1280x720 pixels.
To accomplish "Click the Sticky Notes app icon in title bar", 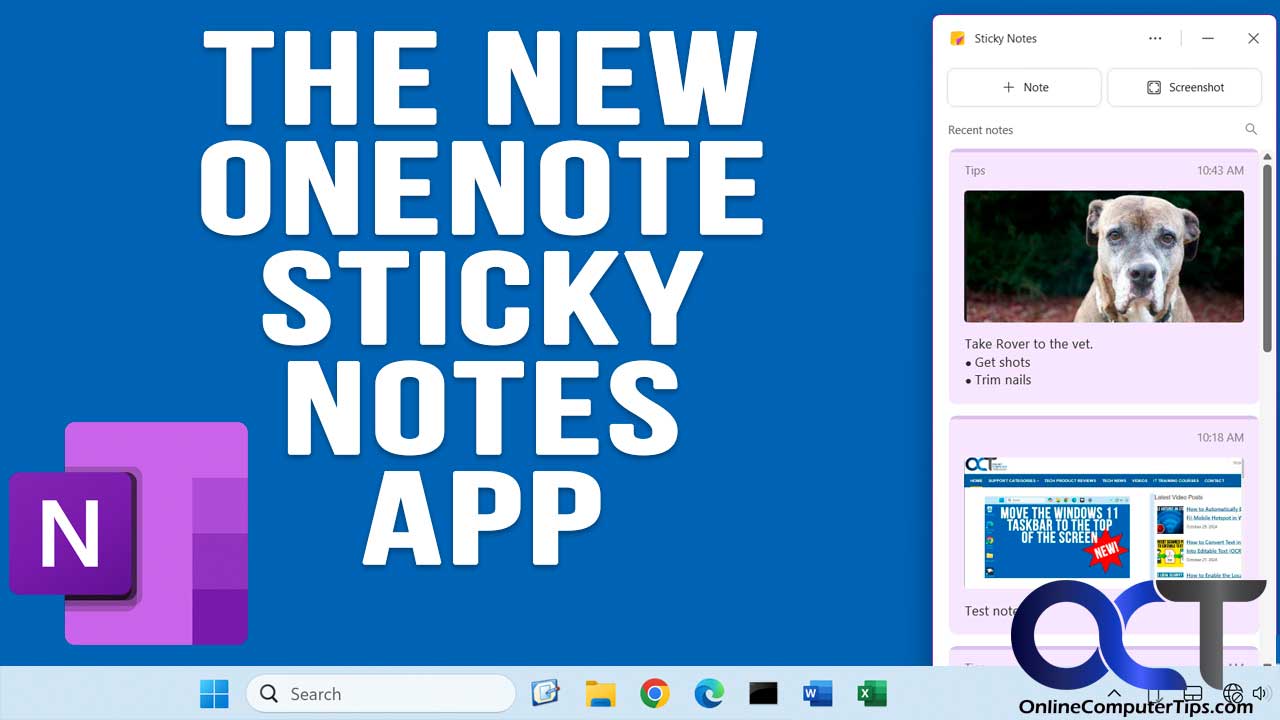I will [958, 39].
